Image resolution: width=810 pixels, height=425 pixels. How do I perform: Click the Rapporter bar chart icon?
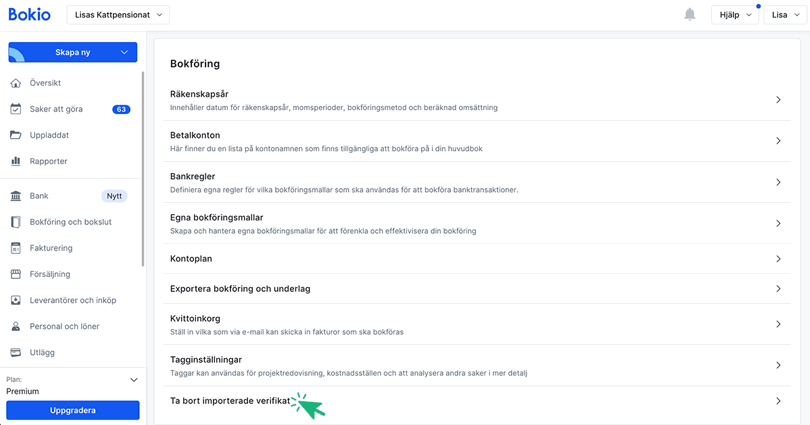(15, 161)
